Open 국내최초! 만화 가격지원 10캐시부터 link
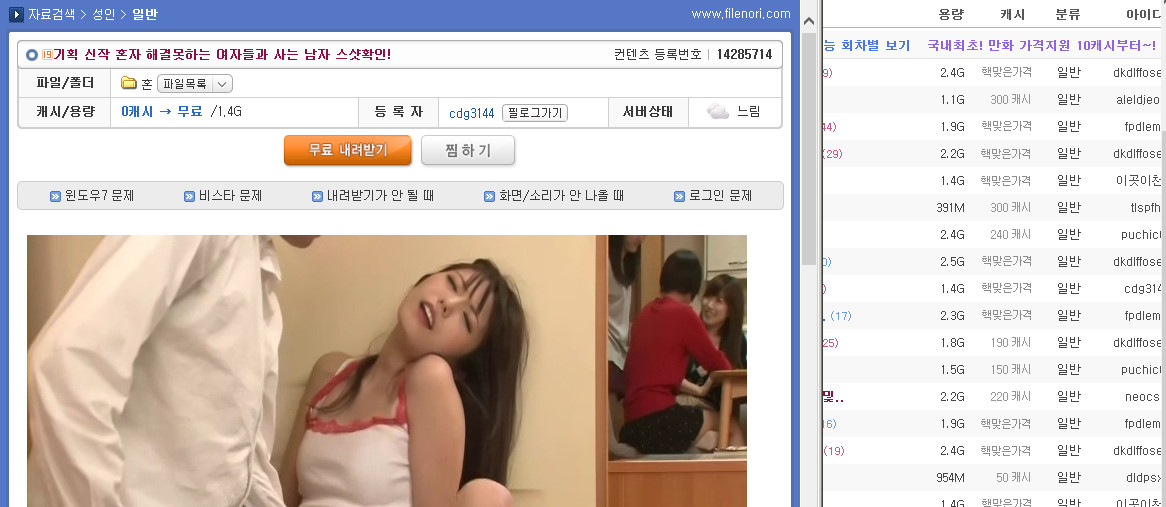Viewport: 1166px width, 507px height. coord(1042,45)
